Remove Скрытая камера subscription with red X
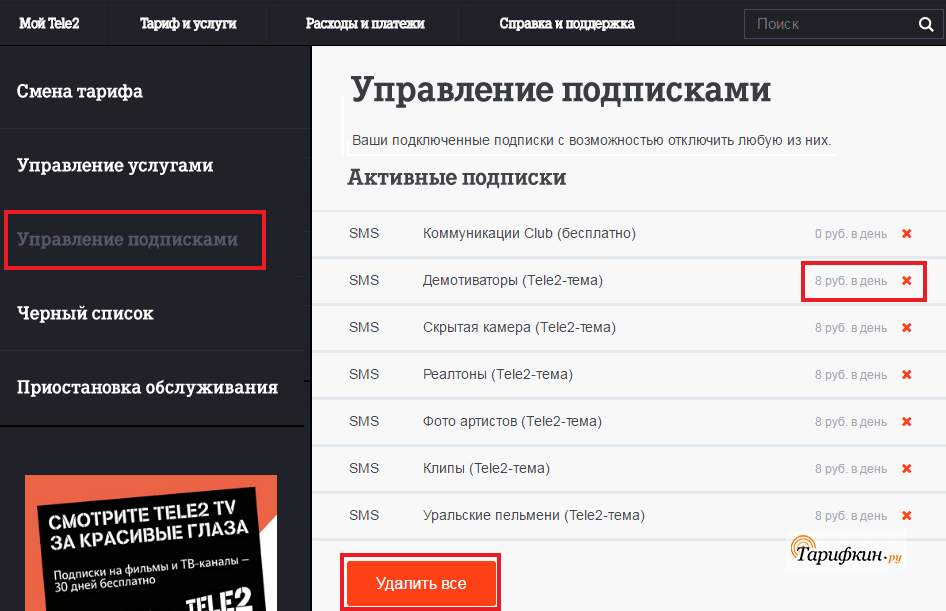 (906, 328)
